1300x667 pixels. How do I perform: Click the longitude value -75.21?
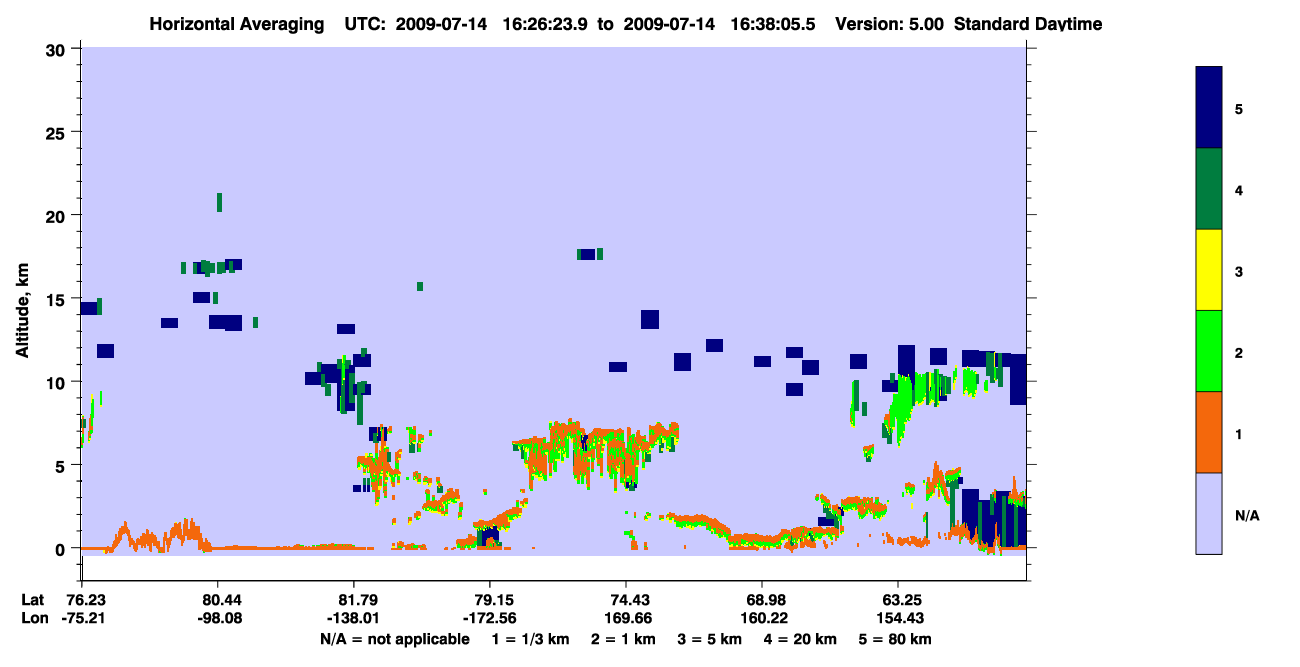tap(82, 618)
